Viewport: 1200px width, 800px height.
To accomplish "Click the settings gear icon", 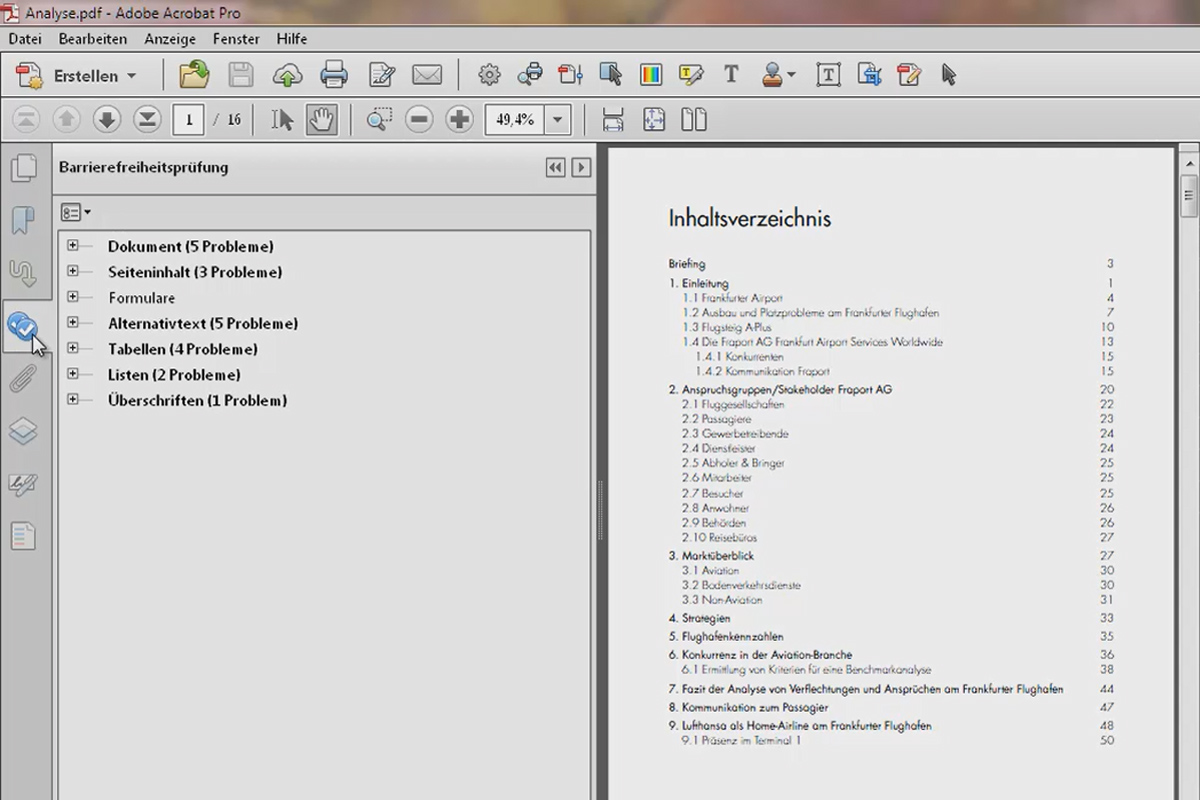I will click(489, 75).
